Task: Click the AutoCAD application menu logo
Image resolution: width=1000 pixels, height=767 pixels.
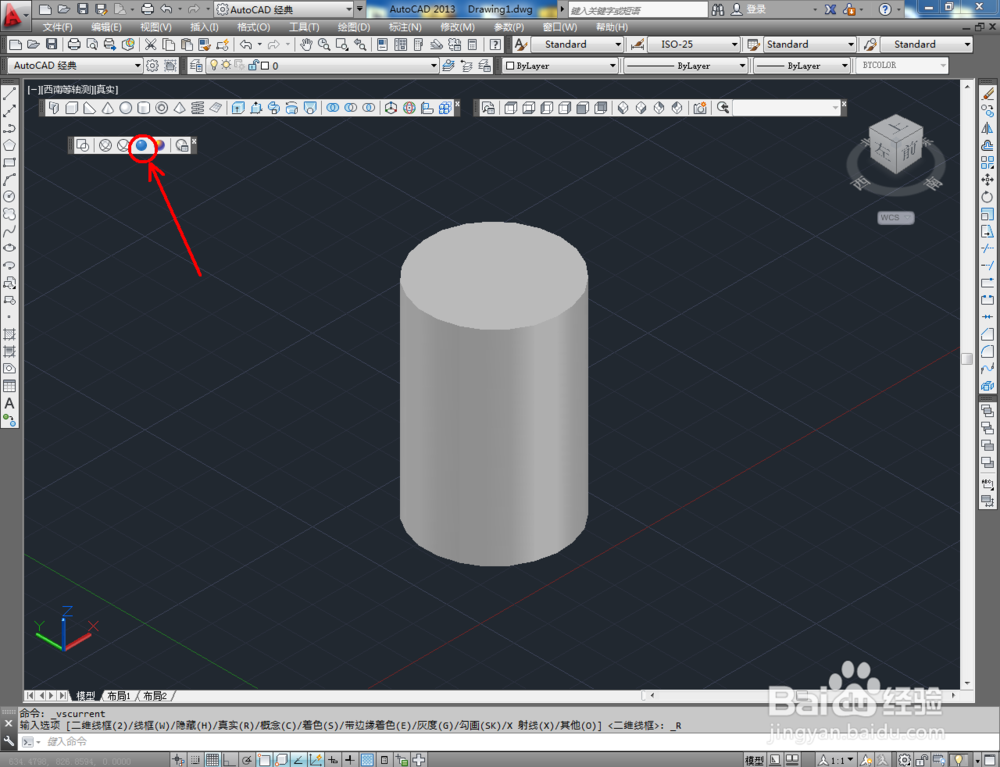Action: [13, 14]
